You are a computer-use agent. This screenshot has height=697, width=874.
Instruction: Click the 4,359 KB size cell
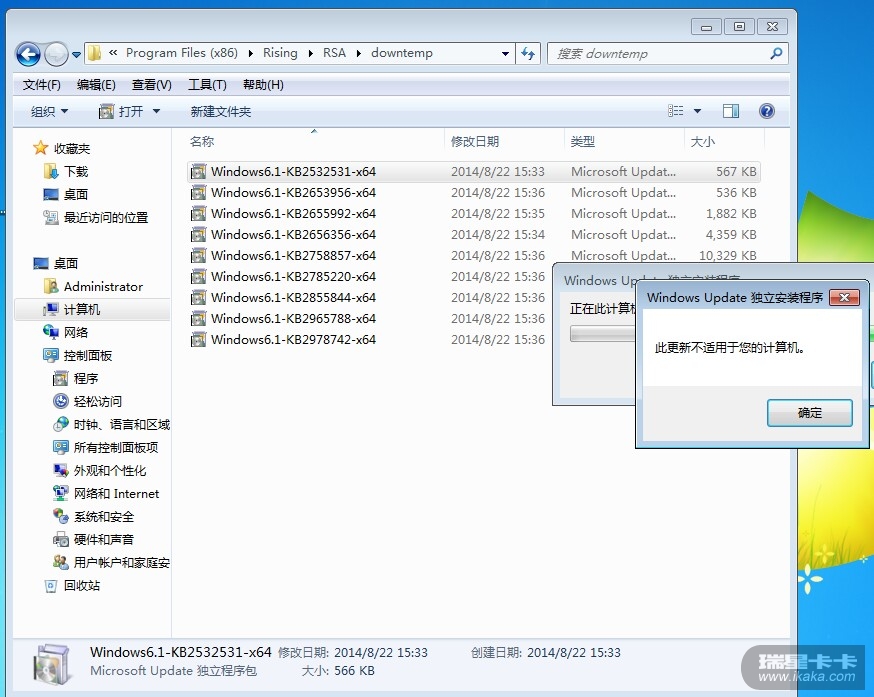tap(731, 235)
